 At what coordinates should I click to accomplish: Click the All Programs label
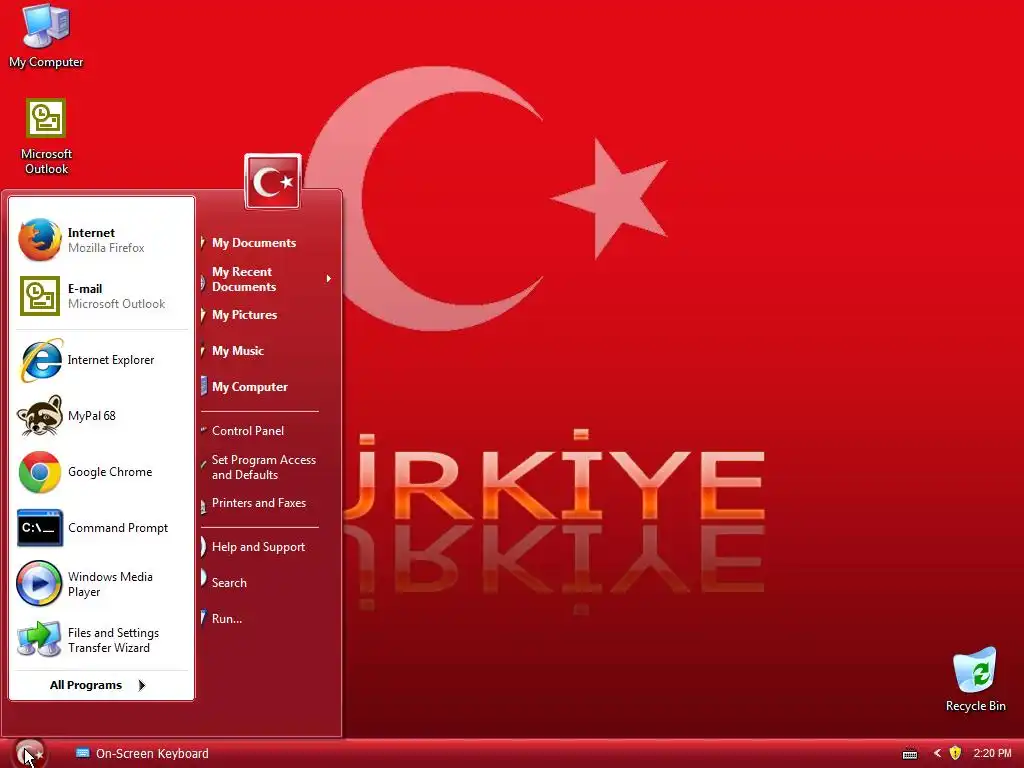click(86, 685)
